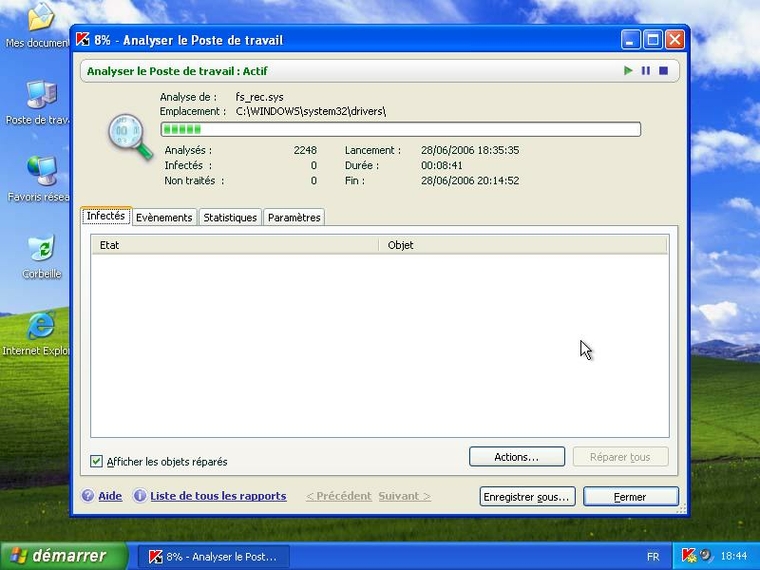Click the Kaspersky tray icon
The width and height of the screenshot is (760, 570).
pos(688,555)
